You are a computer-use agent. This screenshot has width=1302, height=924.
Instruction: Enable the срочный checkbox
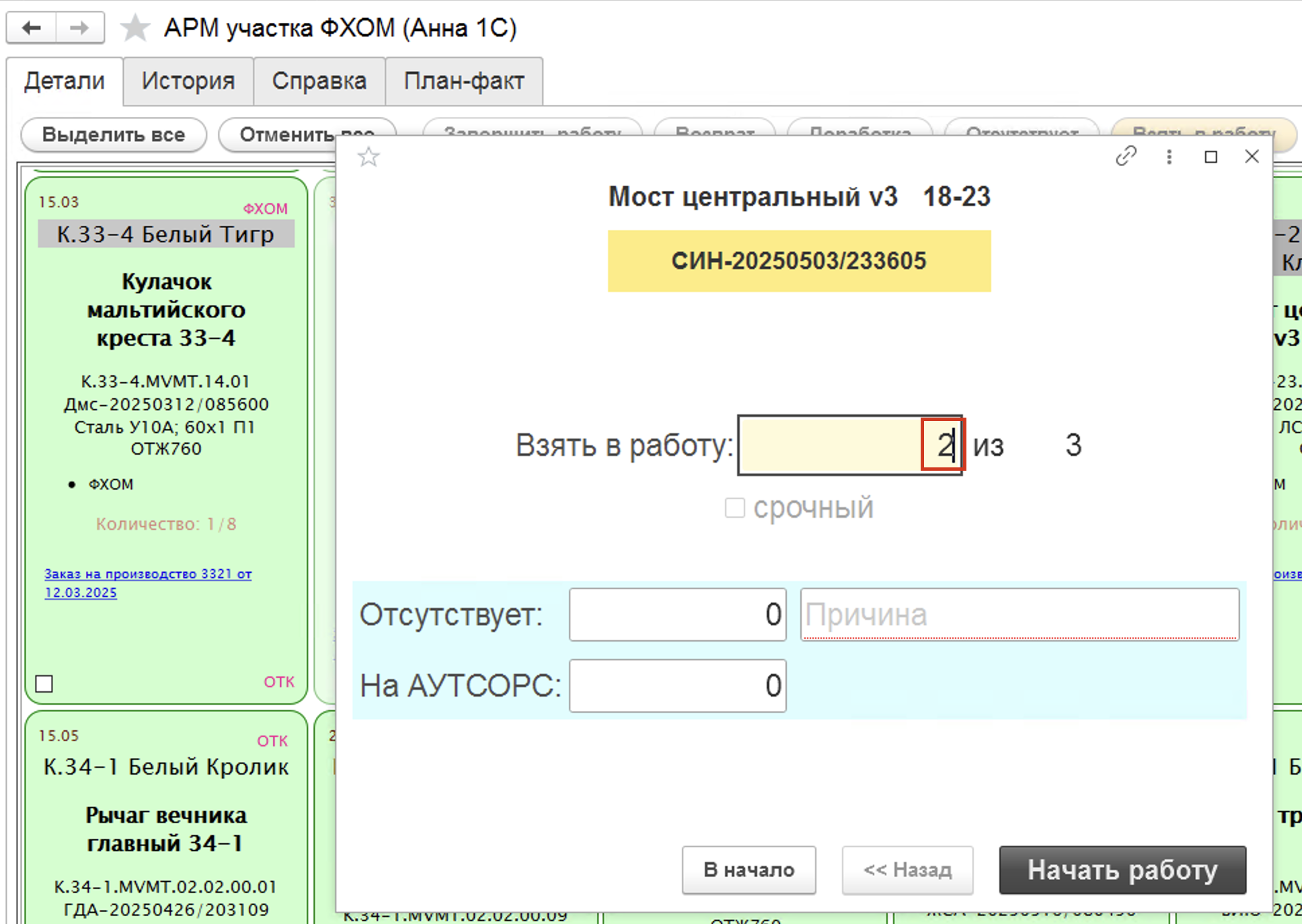point(734,508)
